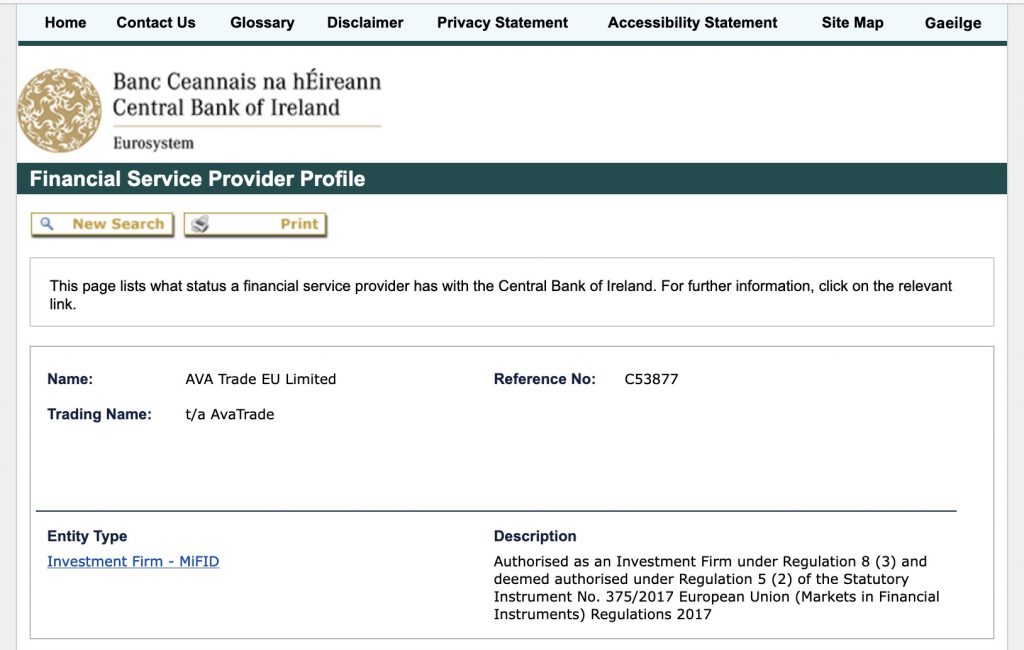This screenshot has width=1024, height=650.
Task: Select the reference number C53877
Action: click(x=651, y=379)
